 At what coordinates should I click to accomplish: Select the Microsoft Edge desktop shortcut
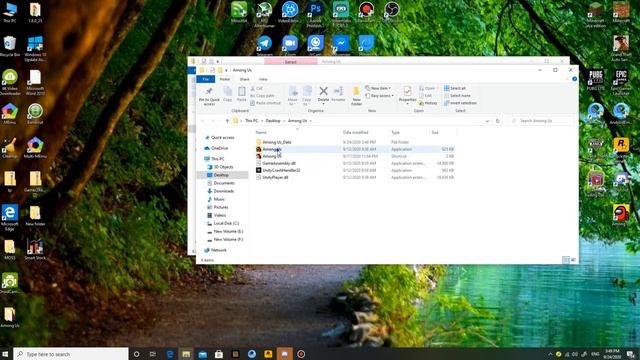click(x=10, y=218)
